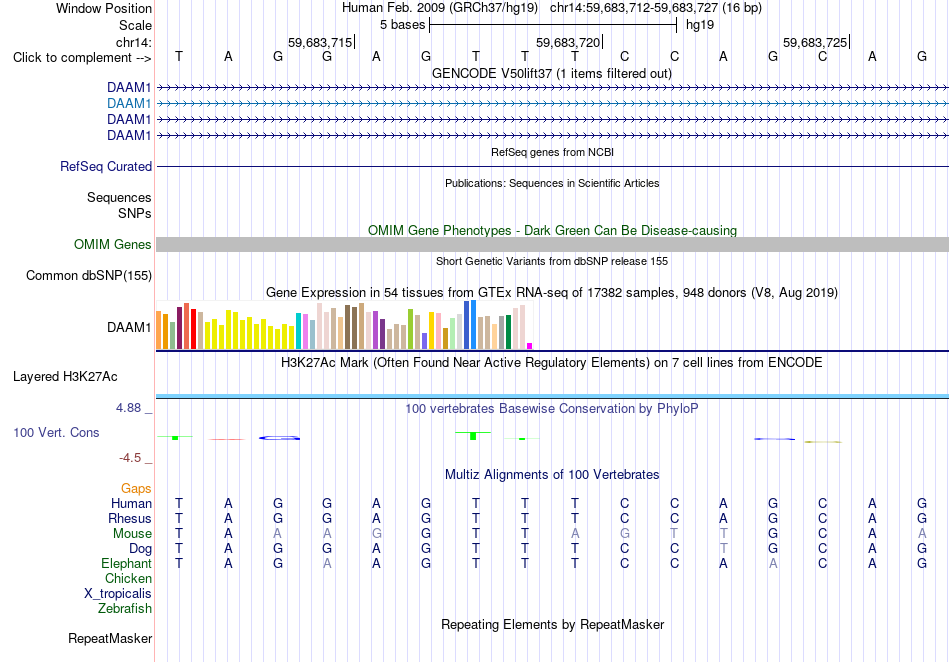
Task: Click 'Repeating Elements by RepeatMasker' title
Action: click(x=553, y=624)
